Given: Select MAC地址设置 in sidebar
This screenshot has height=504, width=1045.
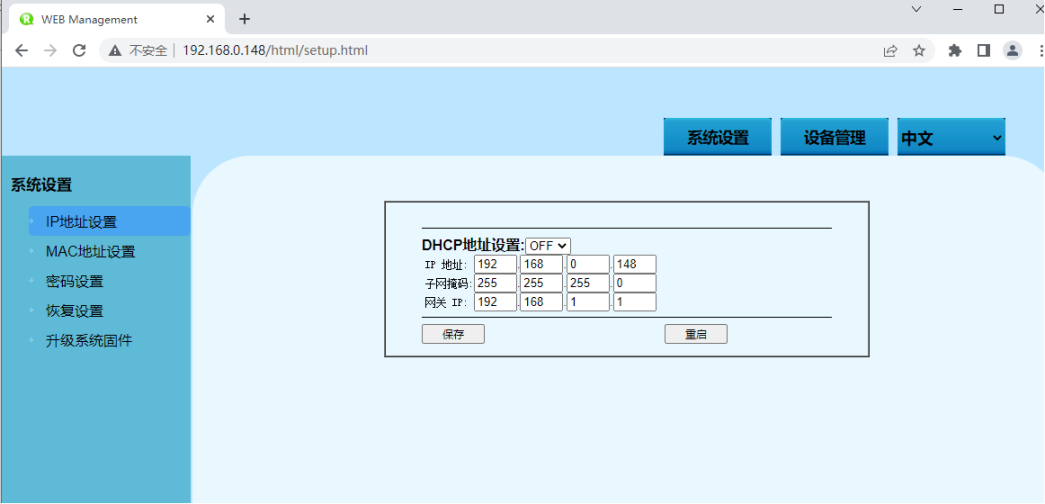Looking at the screenshot, I should [x=90, y=251].
